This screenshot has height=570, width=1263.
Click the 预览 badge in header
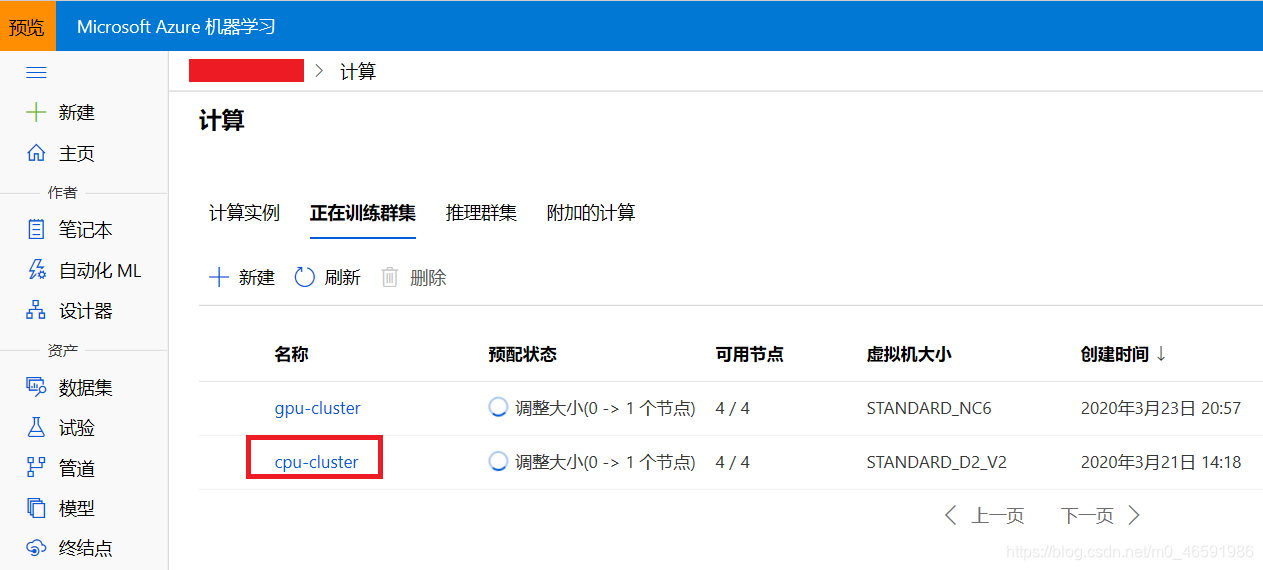[x=27, y=26]
